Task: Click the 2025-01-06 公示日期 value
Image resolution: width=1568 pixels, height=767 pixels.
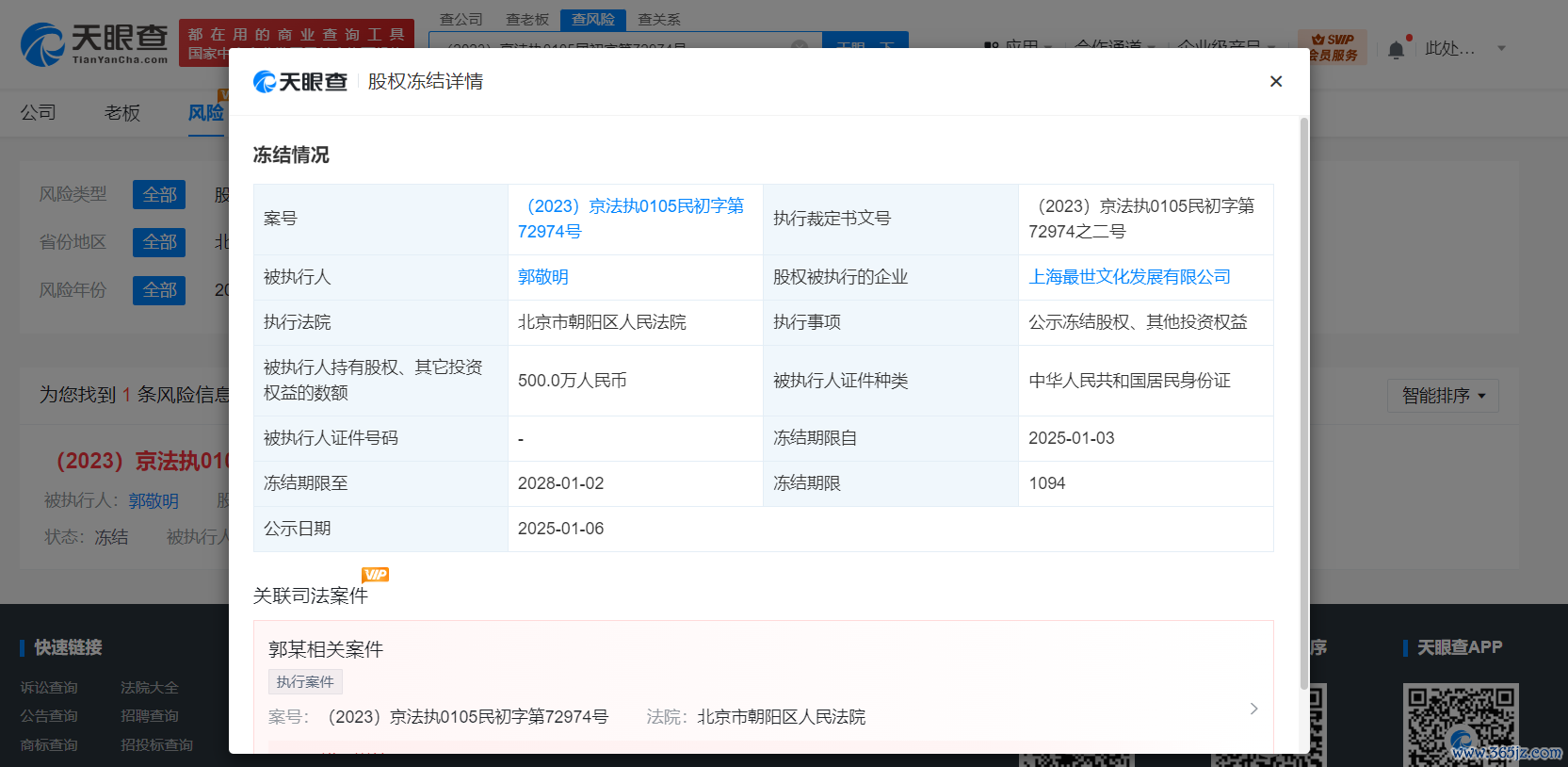Action: tap(560, 529)
